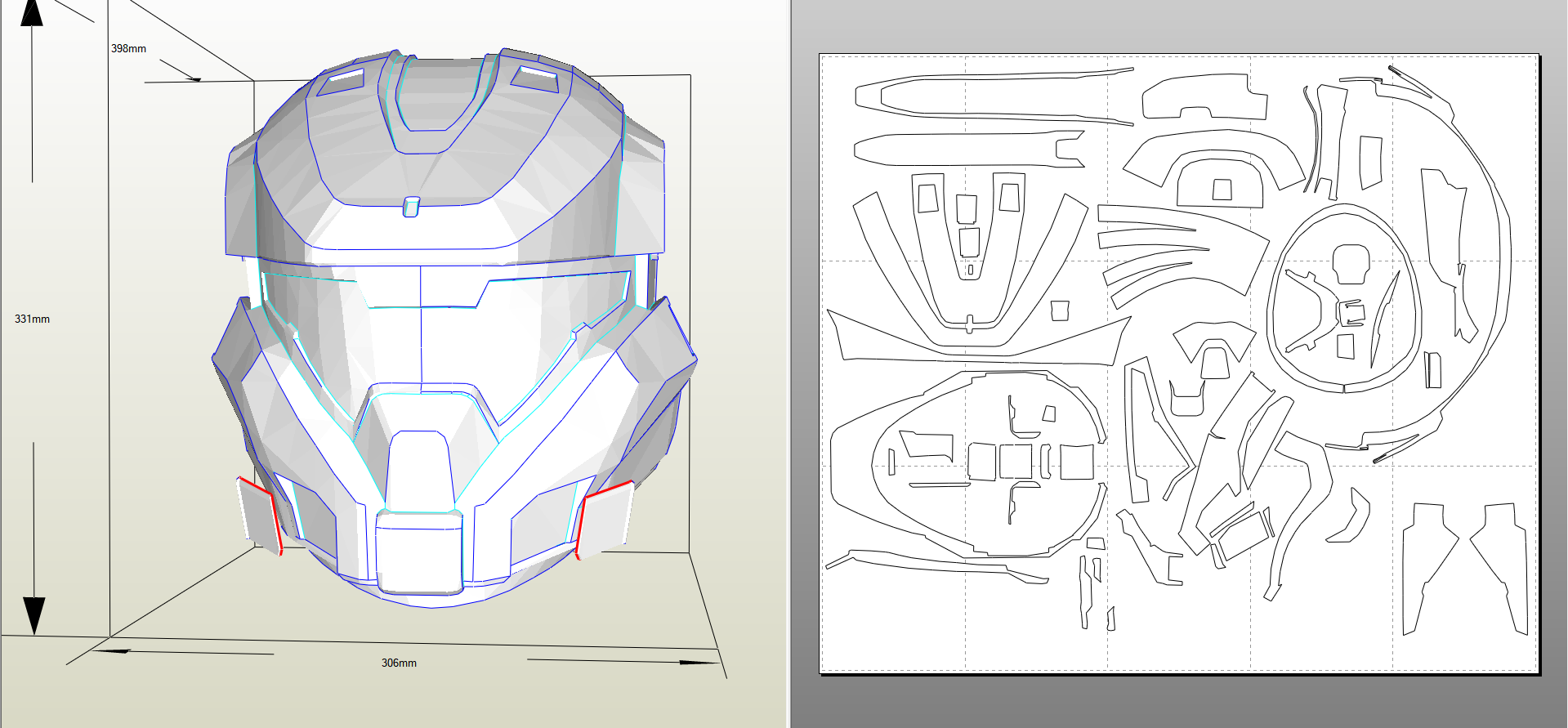Click the 398mm depth dimension label
1568x728 pixels.
(128, 48)
